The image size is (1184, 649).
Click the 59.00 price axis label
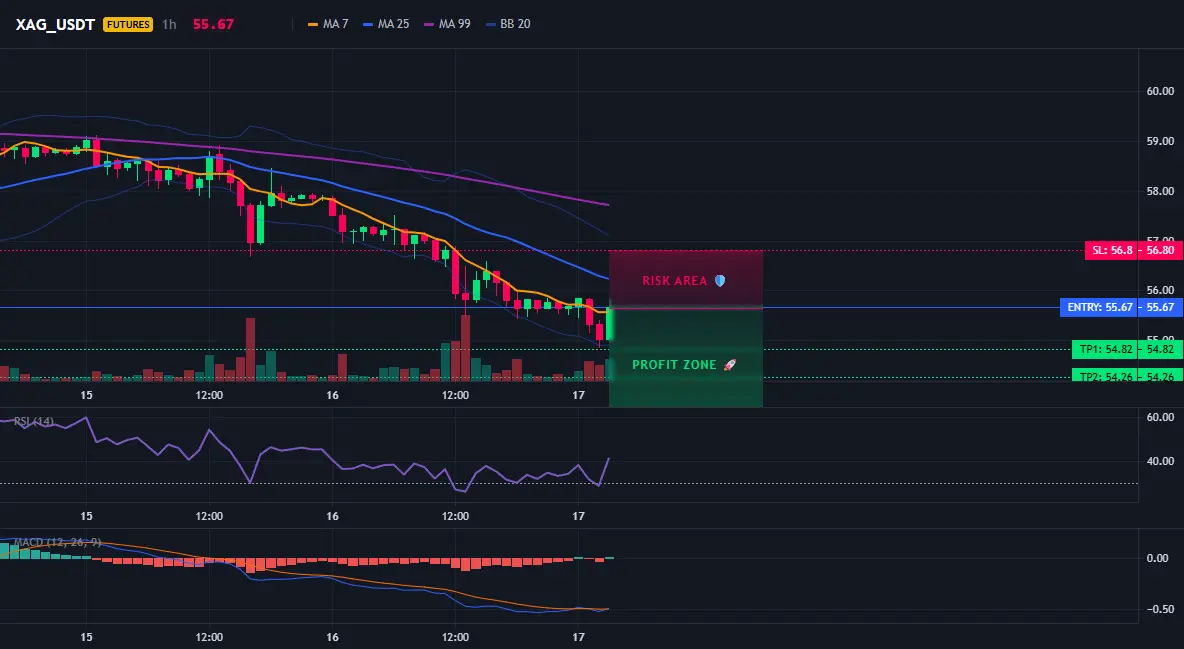(1160, 141)
